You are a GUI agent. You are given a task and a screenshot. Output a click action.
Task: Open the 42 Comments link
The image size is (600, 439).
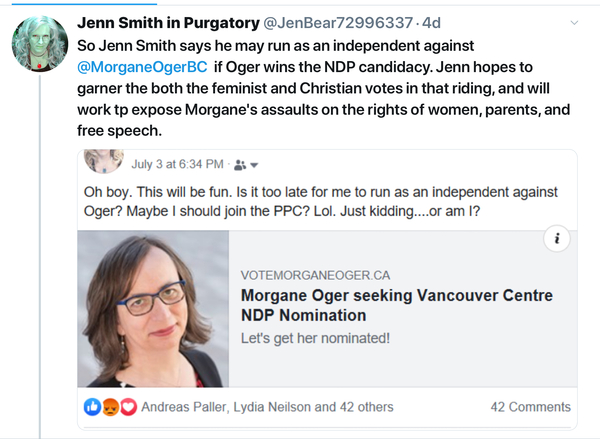[x=530, y=407]
